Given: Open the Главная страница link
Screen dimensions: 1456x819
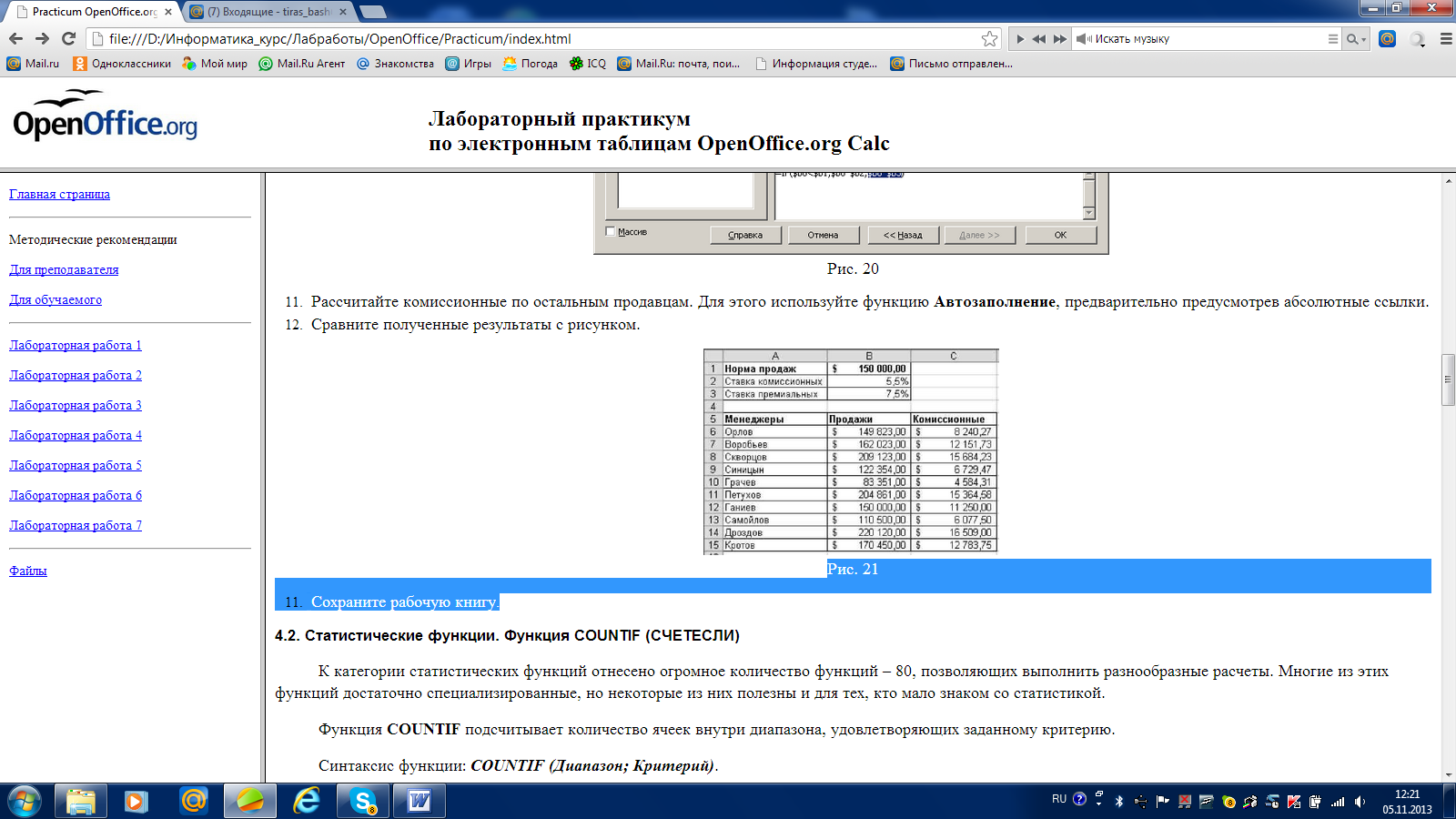Looking at the screenshot, I should click(x=59, y=194).
